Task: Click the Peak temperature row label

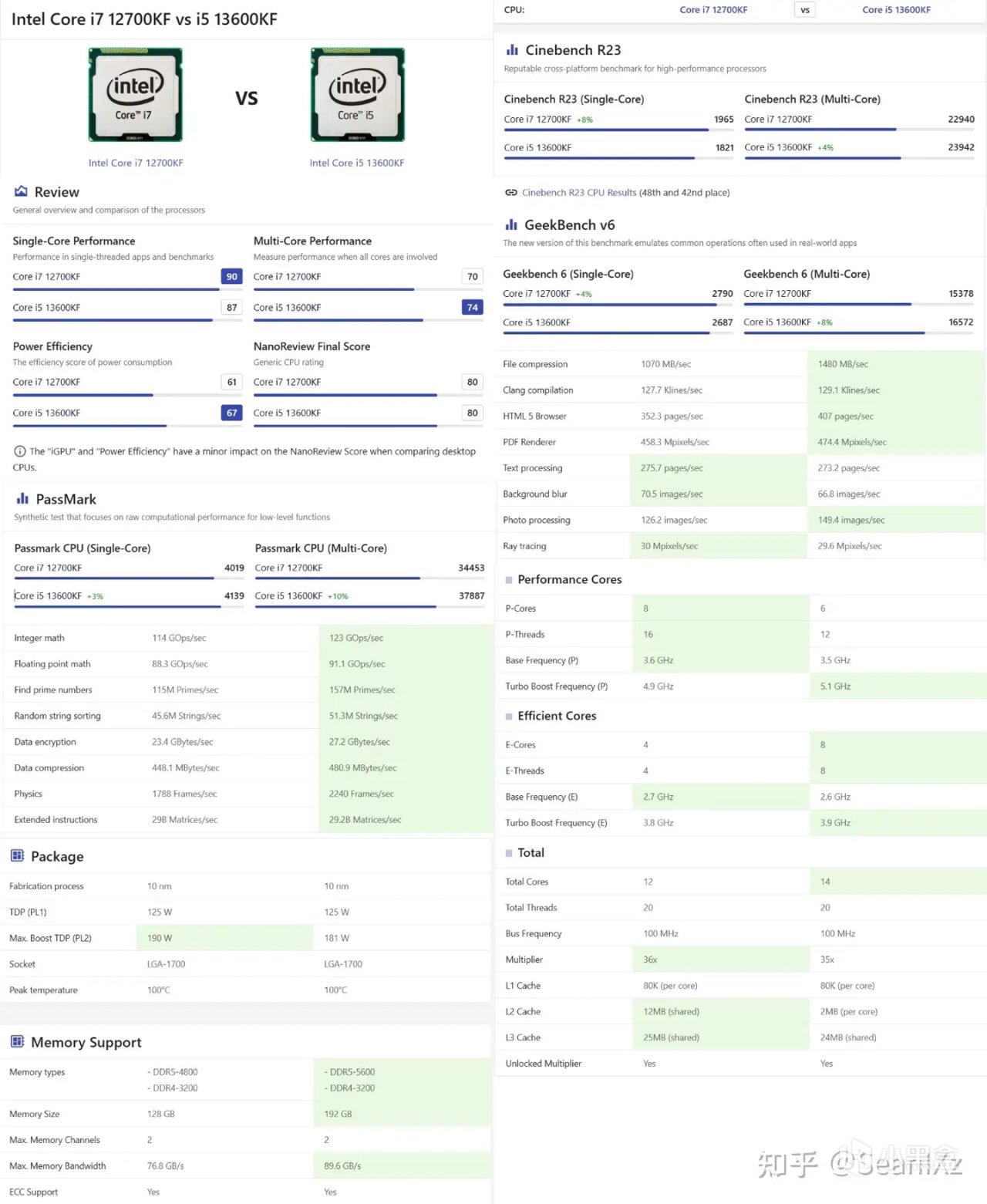Action: 43,990
